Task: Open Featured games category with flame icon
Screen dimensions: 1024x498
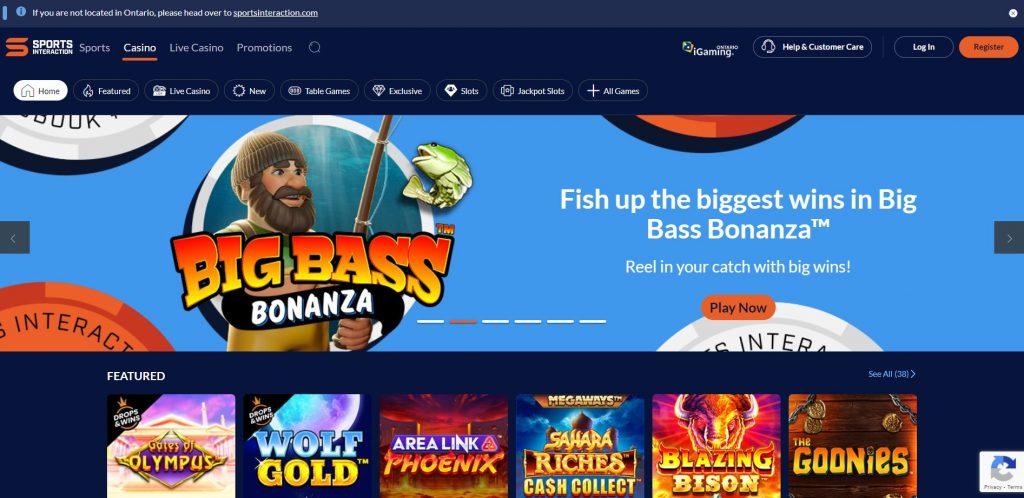Action: pos(106,91)
